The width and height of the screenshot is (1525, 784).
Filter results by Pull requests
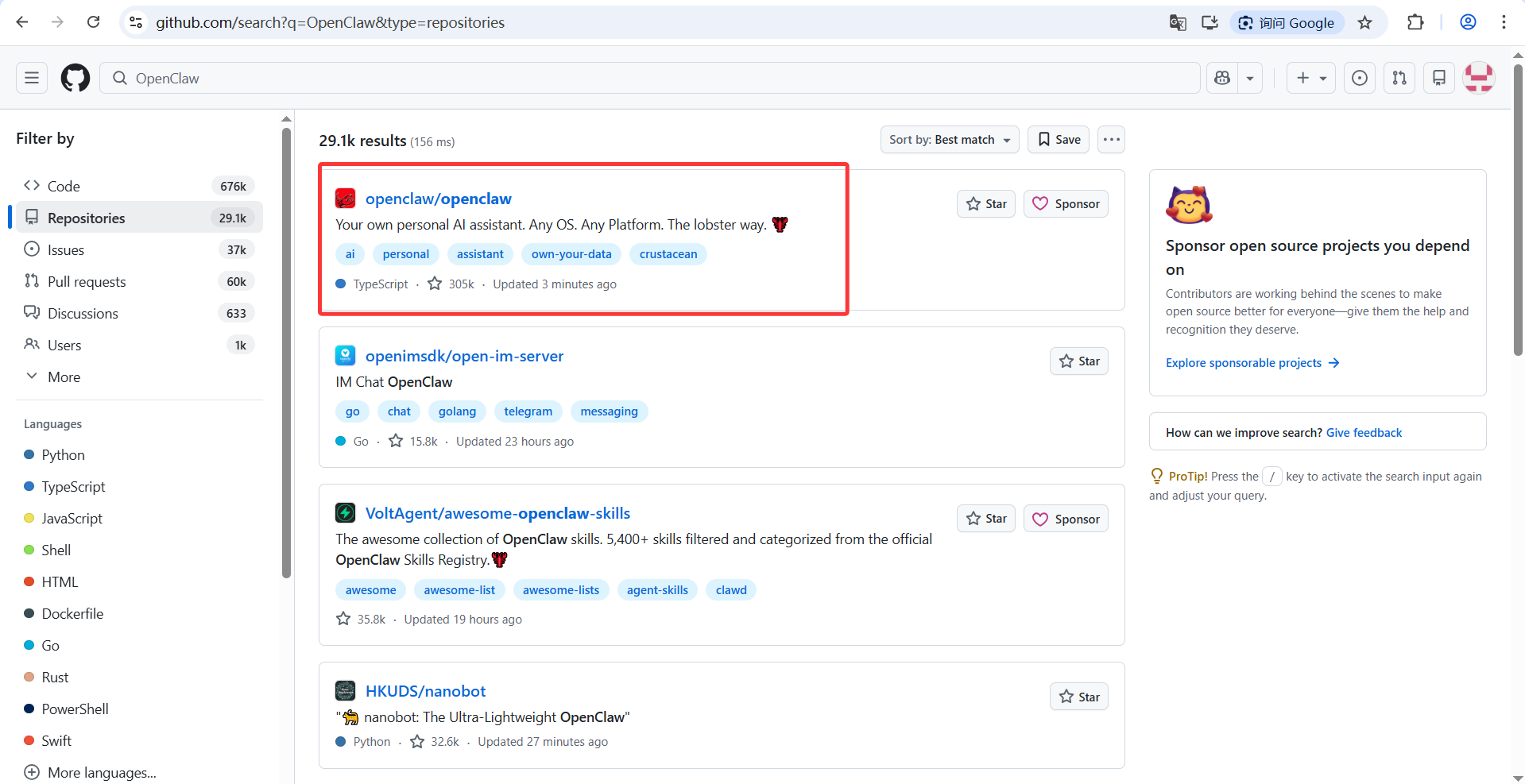[x=139, y=281]
